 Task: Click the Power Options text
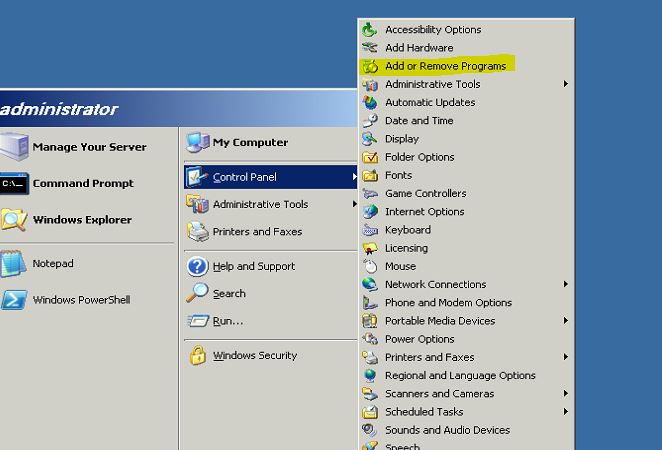[420, 339]
